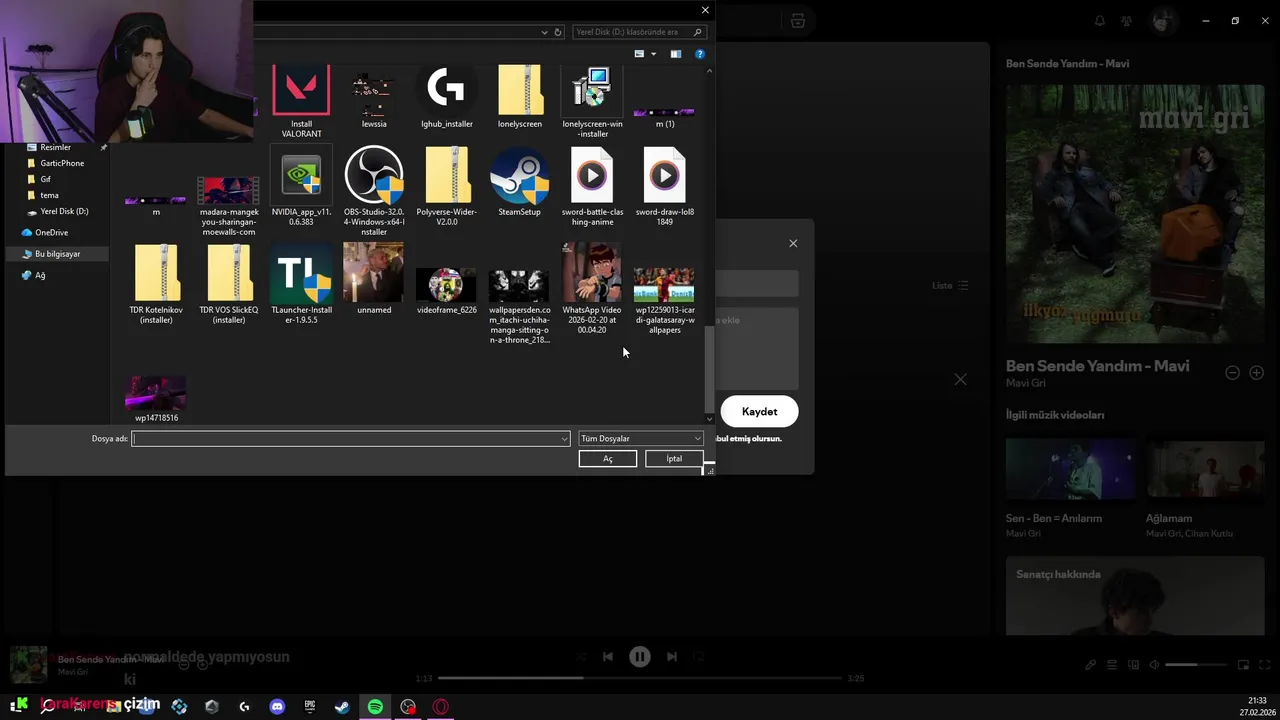Open Discord from the taskbar

coord(277,707)
